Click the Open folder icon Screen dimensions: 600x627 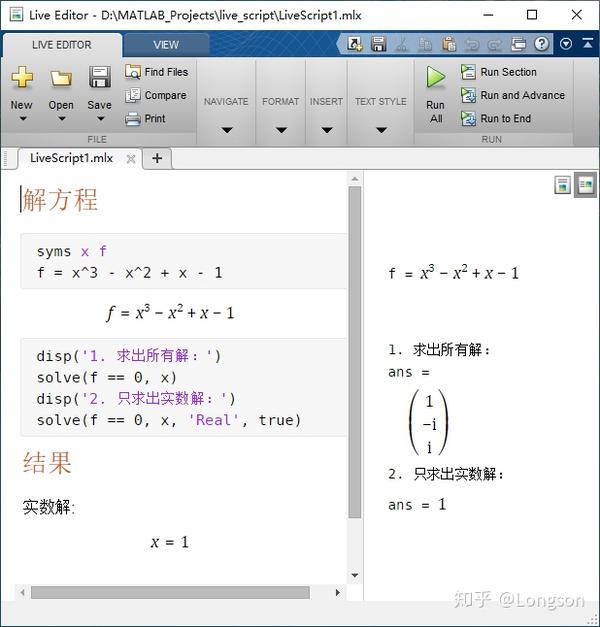(61, 78)
